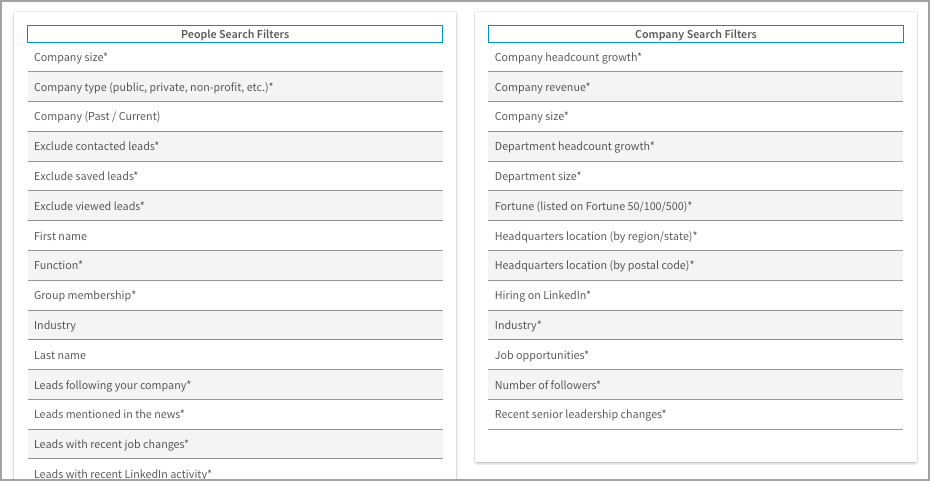Select the Company type filter row
The width and height of the screenshot is (930, 481).
click(x=153, y=87)
